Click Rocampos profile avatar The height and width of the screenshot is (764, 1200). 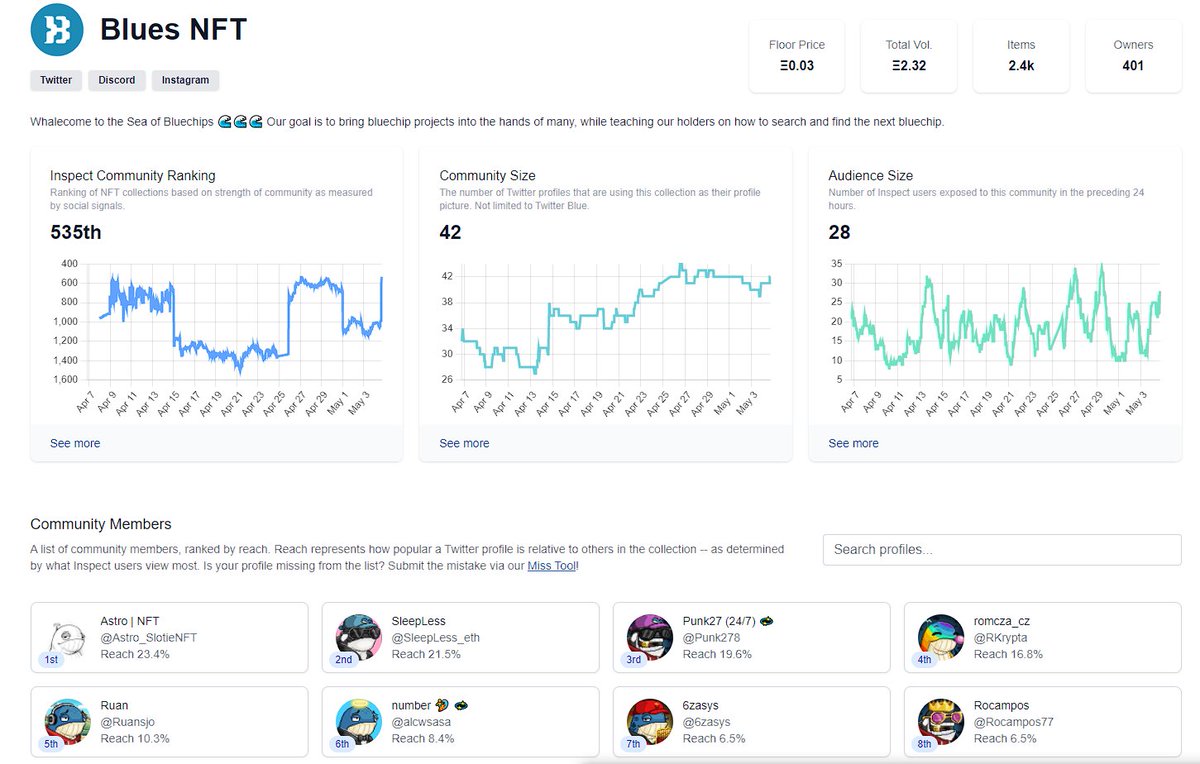[x=940, y=720]
